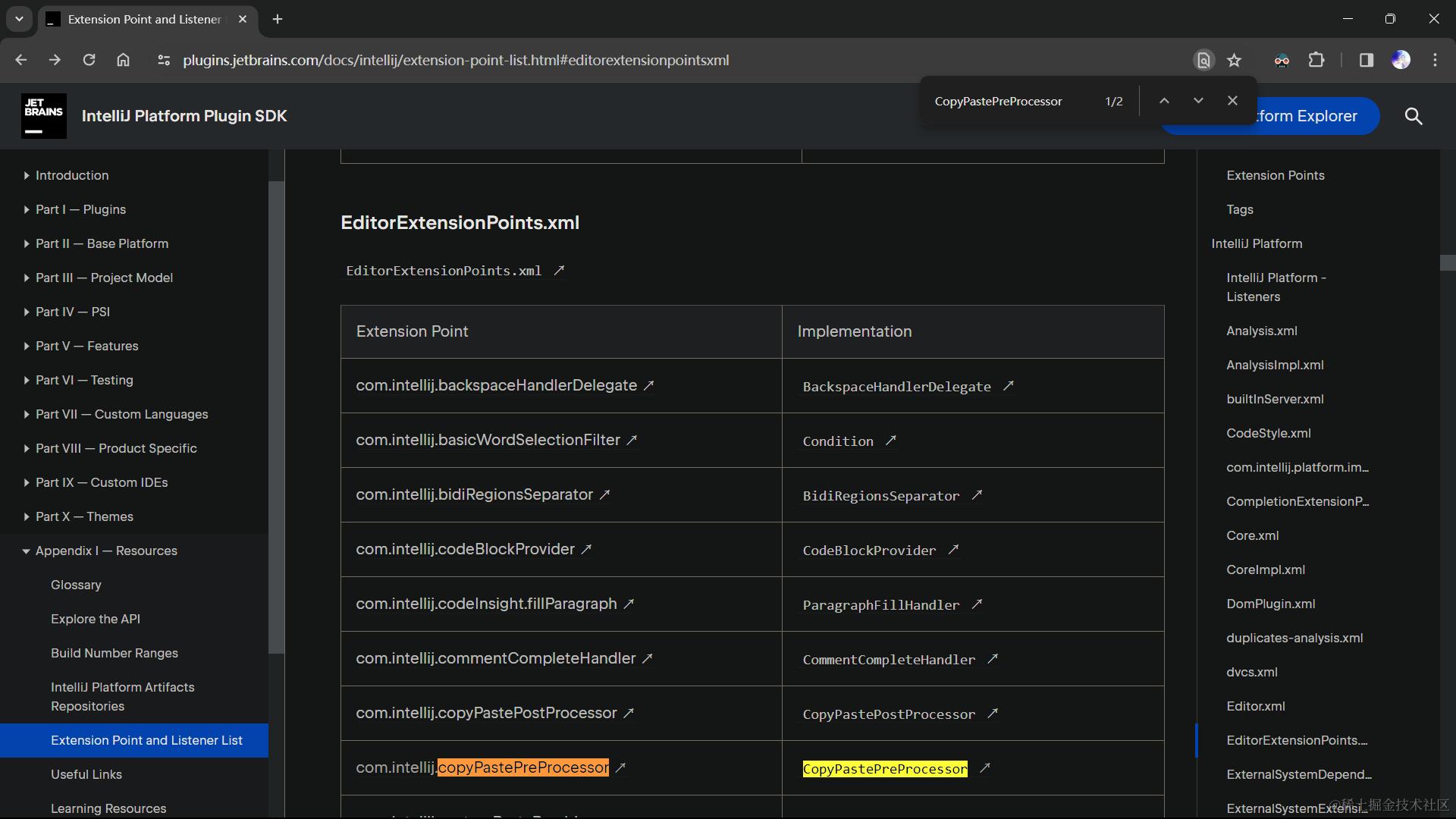Image resolution: width=1456 pixels, height=819 pixels.
Task: Open IntelliJ Platform Artifacts Repositories
Action: [123, 696]
